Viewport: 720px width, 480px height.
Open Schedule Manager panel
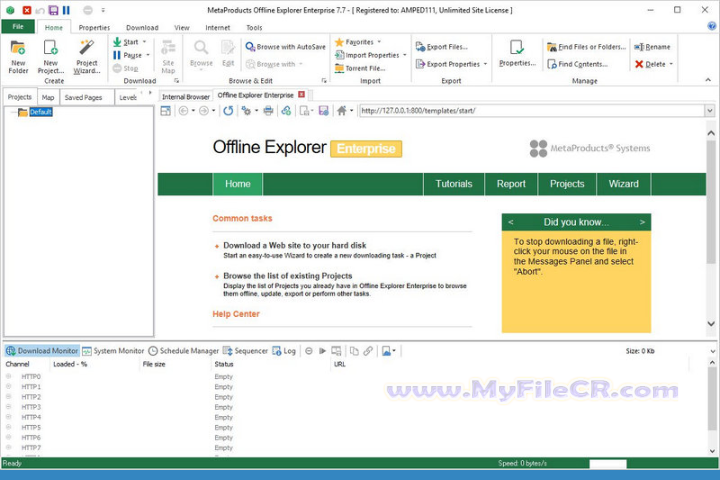coord(184,351)
